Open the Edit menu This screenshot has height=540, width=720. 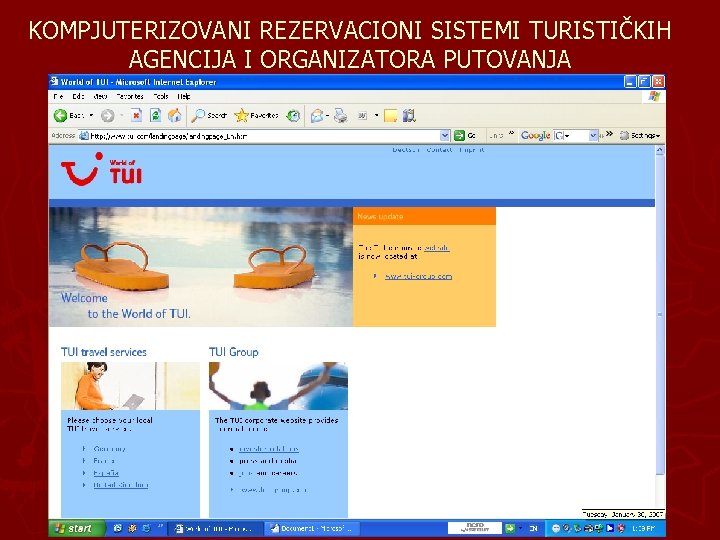(78, 96)
